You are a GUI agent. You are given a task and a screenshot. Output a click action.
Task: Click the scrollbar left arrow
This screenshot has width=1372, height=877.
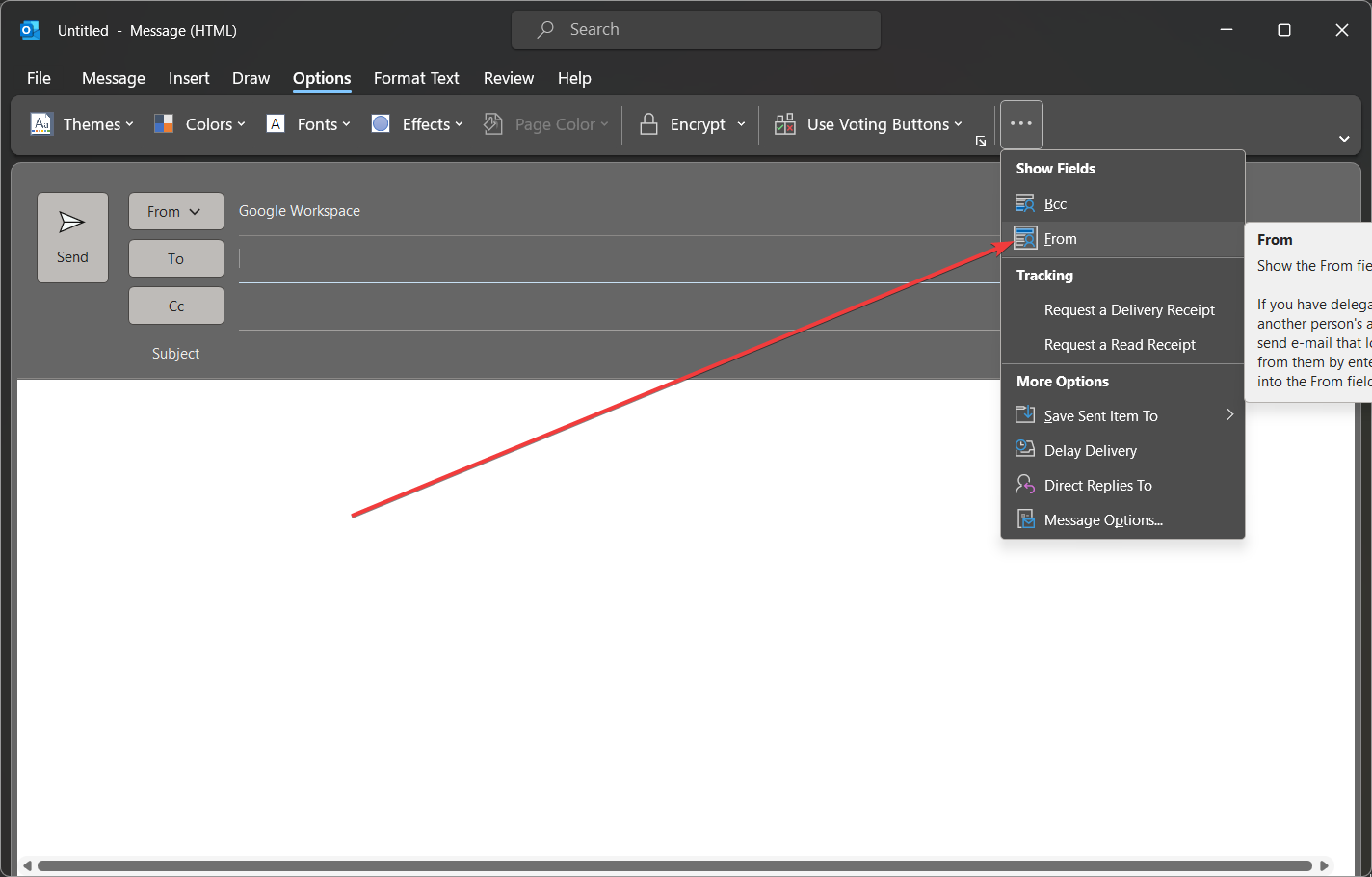[27, 865]
